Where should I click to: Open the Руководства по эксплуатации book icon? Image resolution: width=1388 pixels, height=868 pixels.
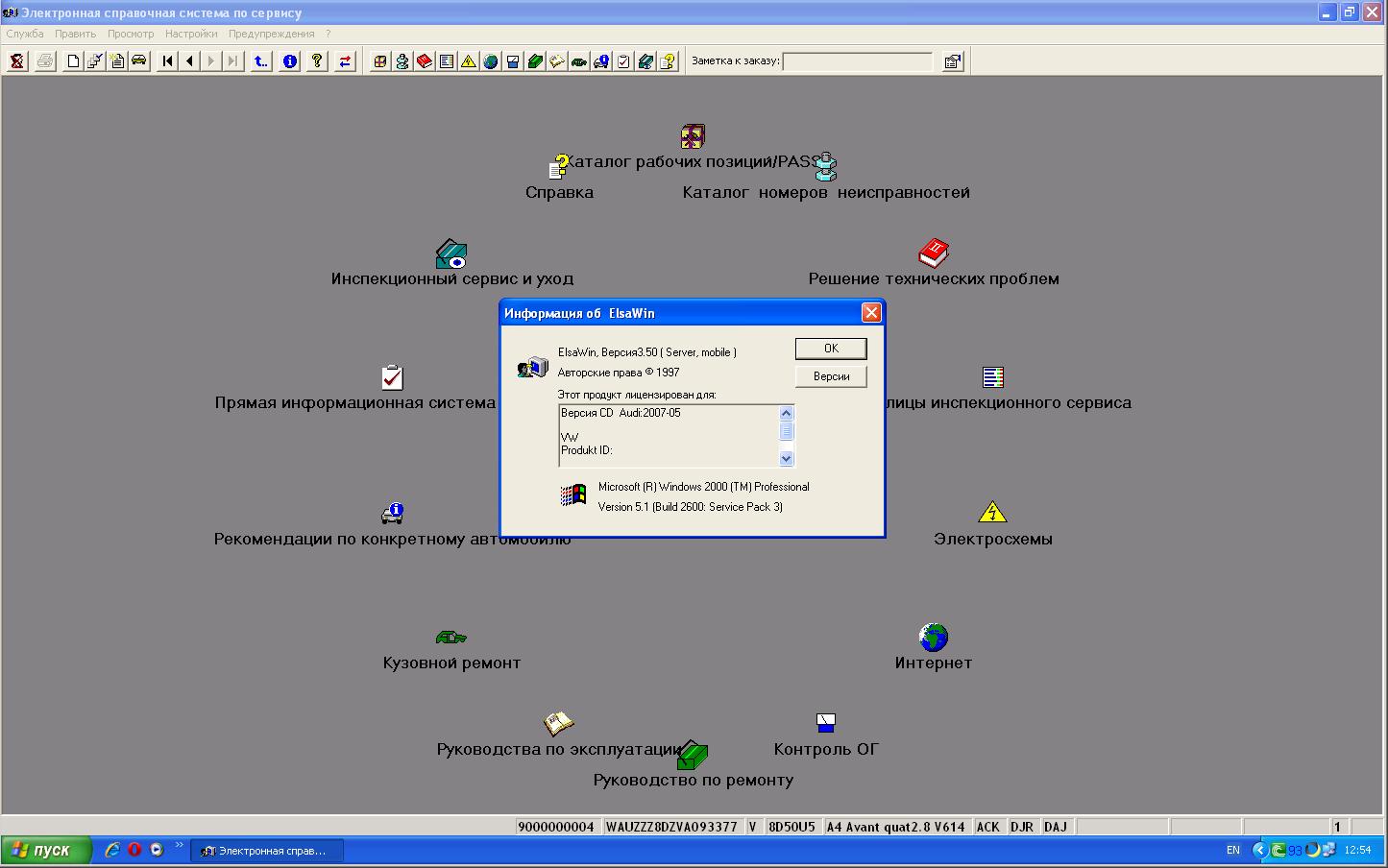tap(558, 722)
